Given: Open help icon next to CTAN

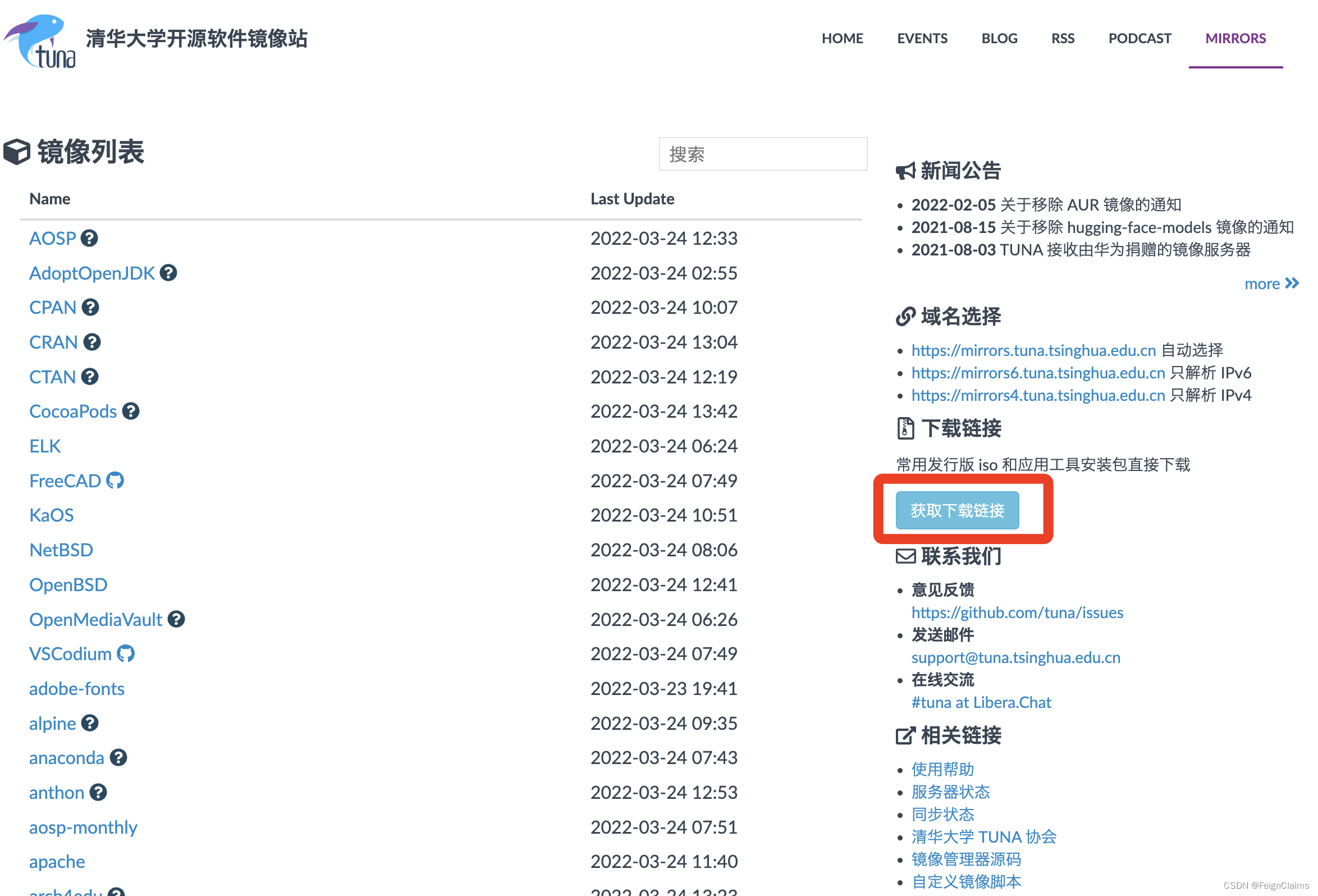Looking at the screenshot, I should [90, 377].
